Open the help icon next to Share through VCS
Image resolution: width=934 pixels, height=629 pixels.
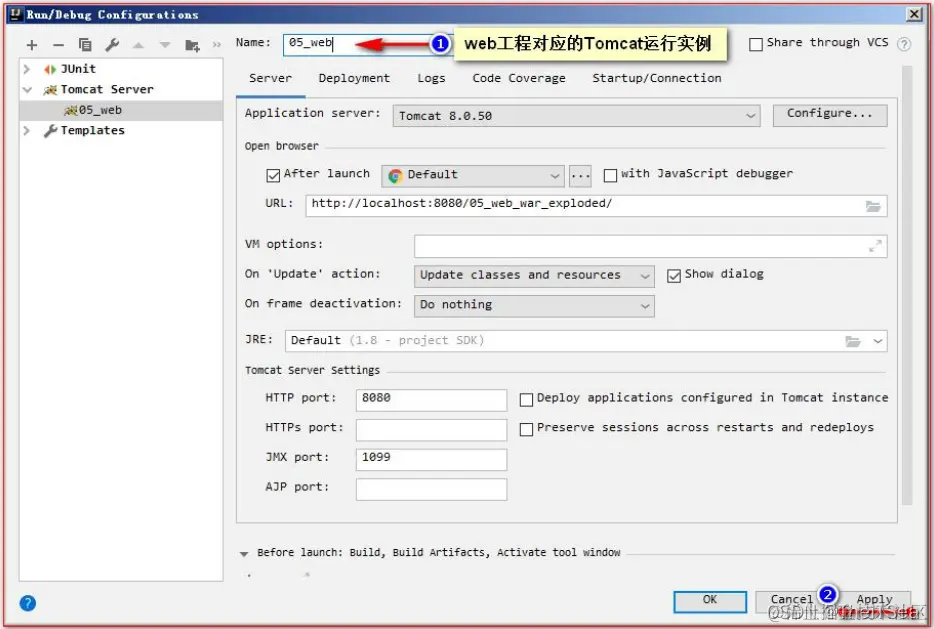904,44
